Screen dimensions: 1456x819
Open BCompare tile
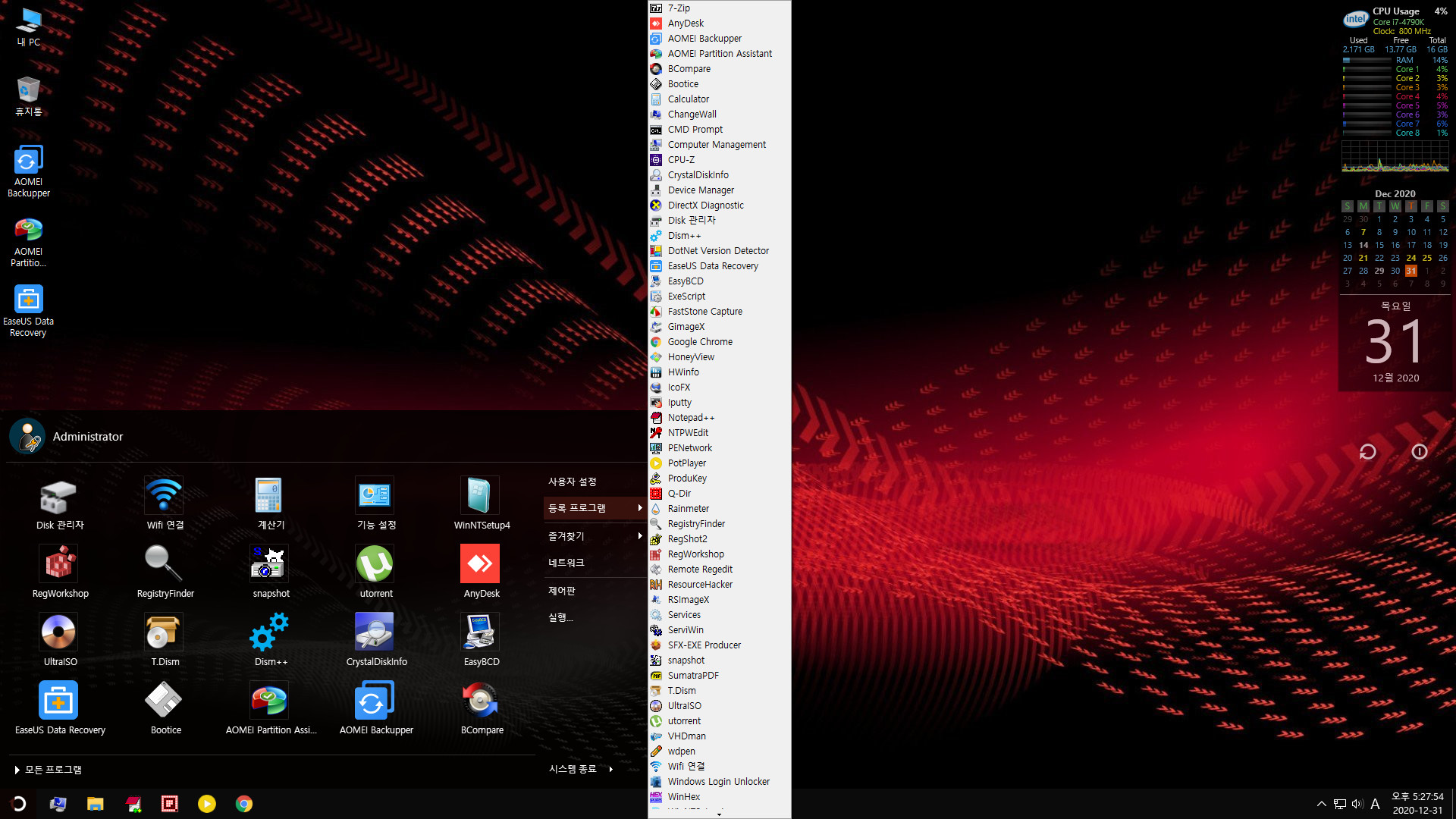click(x=482, y=709)
